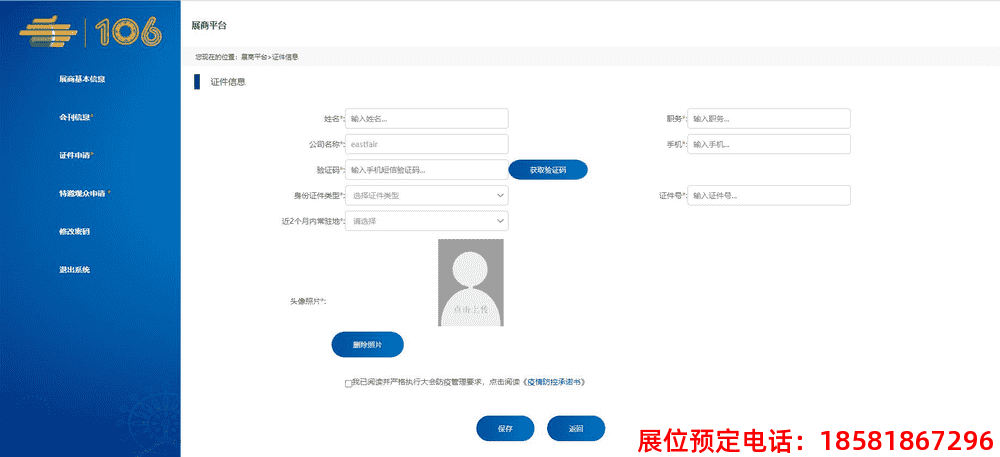The image size is (1000, 457).
Task: Click the 返回 button
Action: click(575, 428)
